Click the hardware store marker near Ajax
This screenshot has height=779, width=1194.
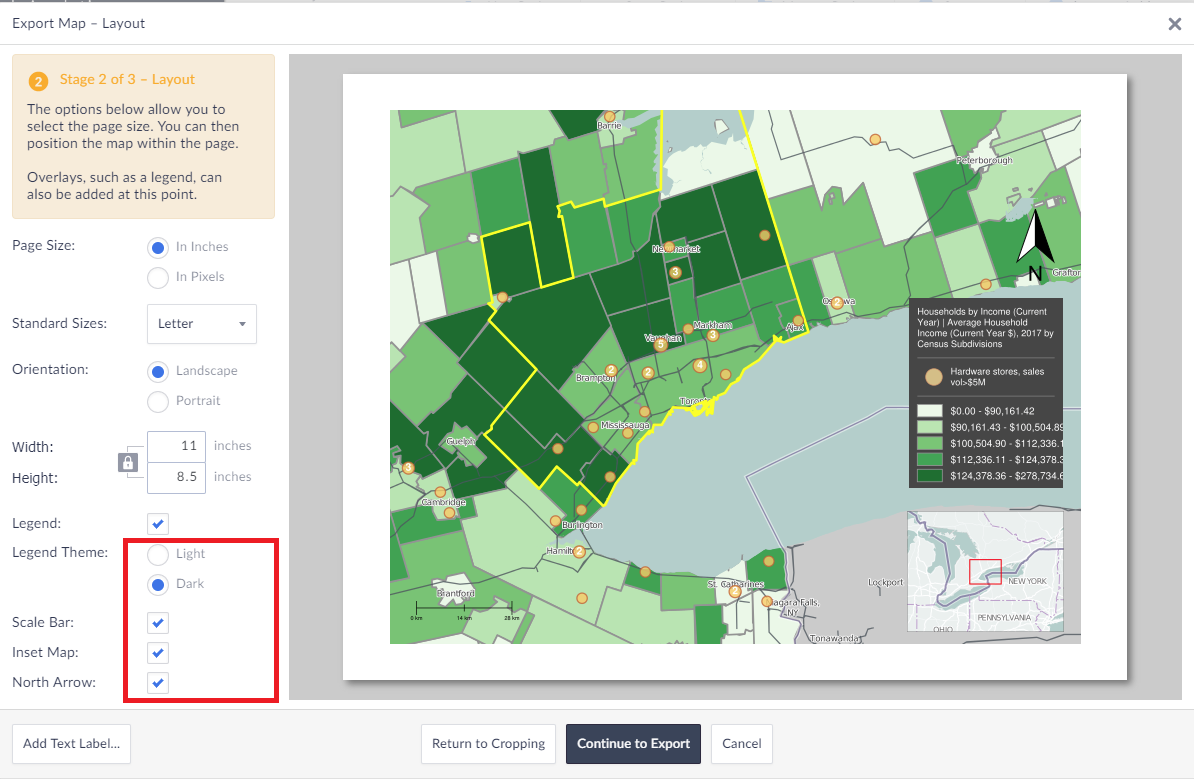pyautogui.click(x=798, y=320)
